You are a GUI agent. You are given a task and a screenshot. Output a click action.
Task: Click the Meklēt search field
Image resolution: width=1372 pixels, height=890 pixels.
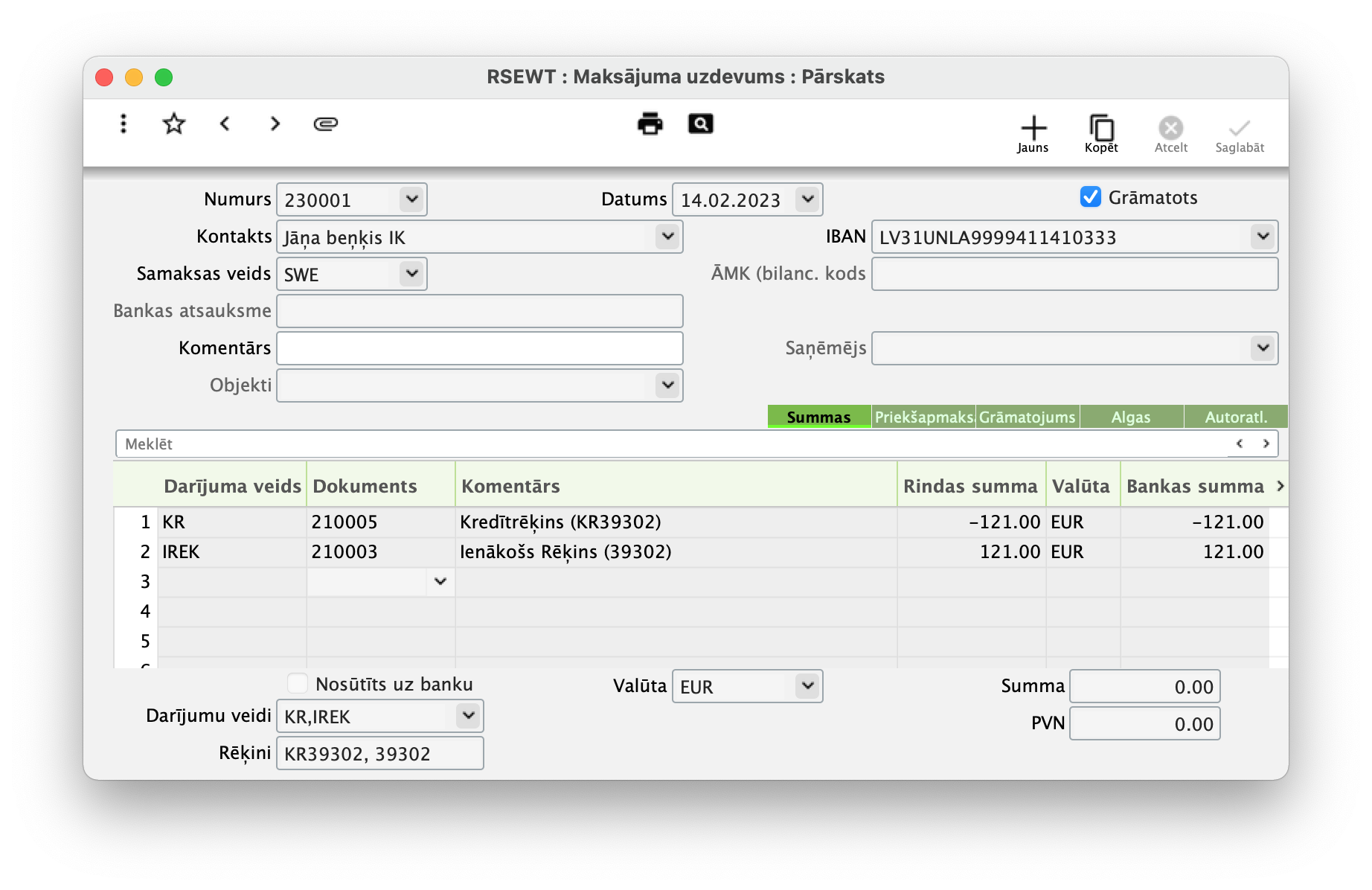670,444
